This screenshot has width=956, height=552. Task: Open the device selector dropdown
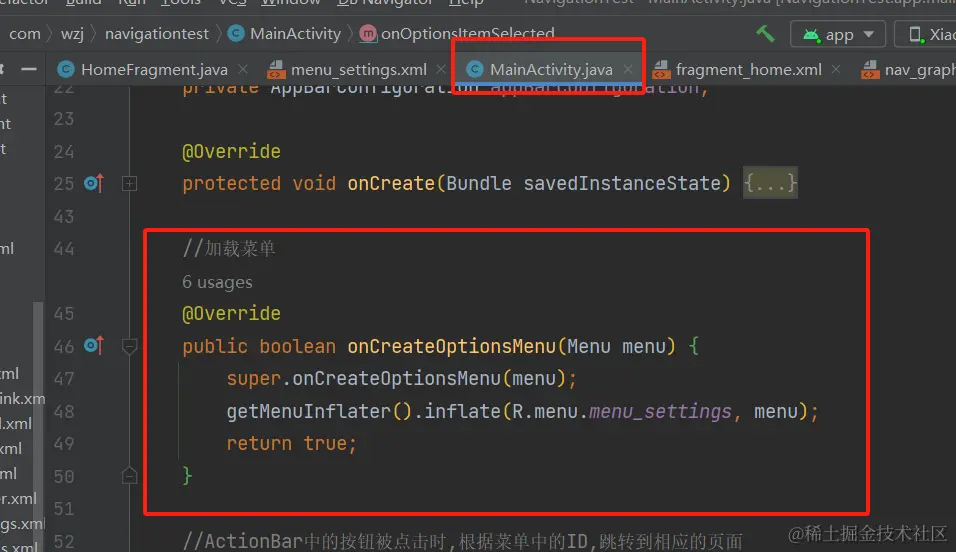tap(926, 34)
